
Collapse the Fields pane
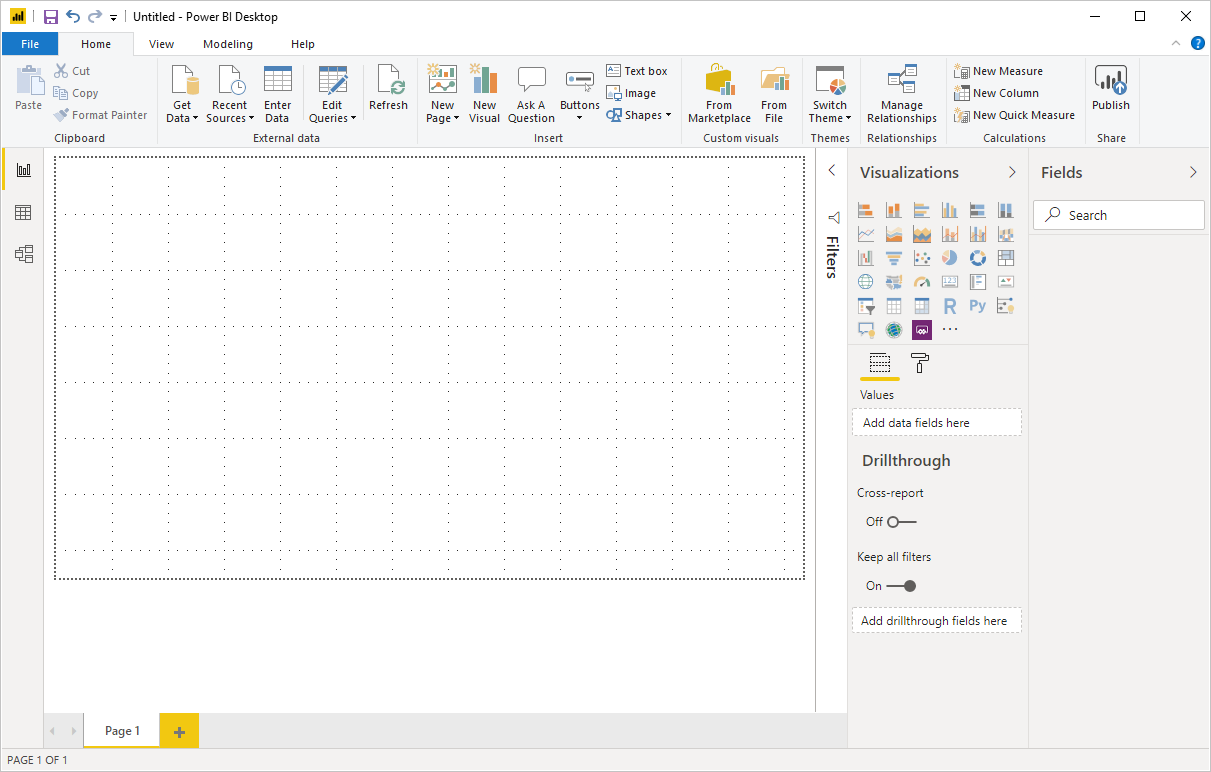(1192, 172)
